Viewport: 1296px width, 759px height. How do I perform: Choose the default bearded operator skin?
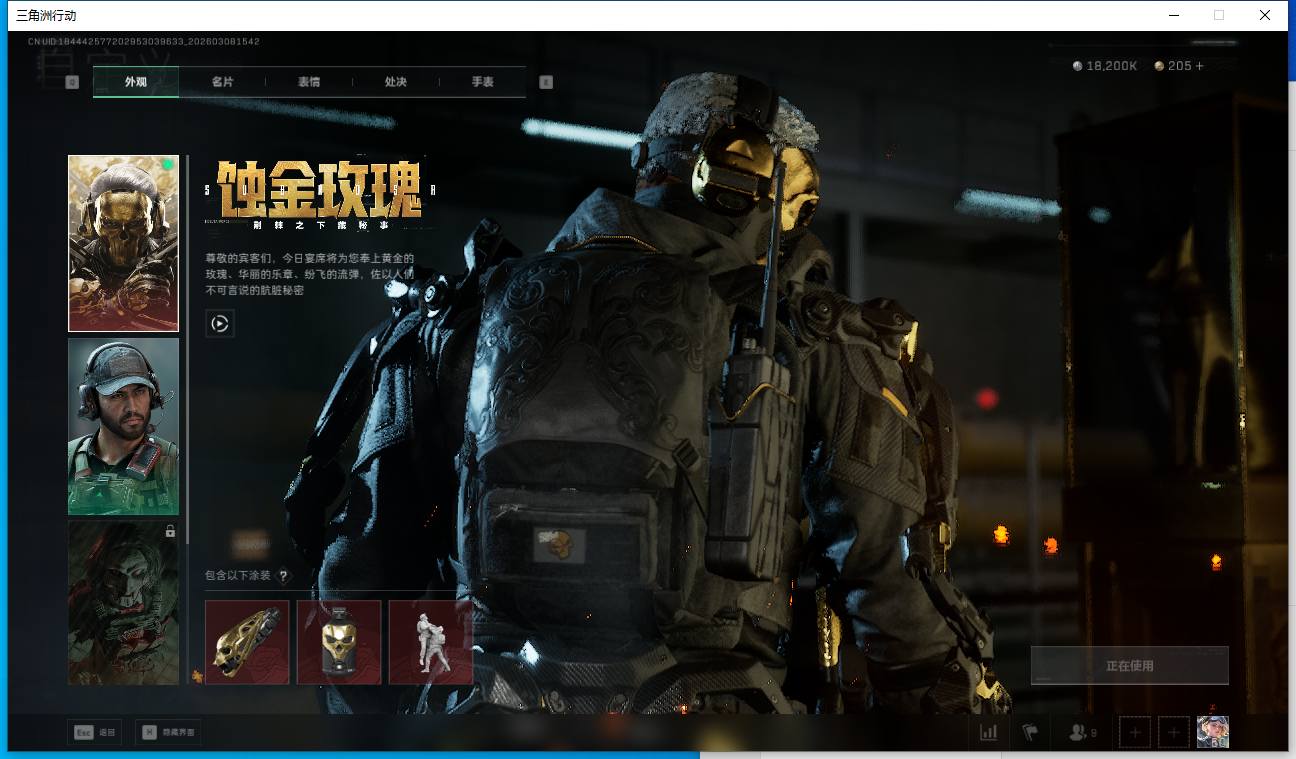pos(123,426)
